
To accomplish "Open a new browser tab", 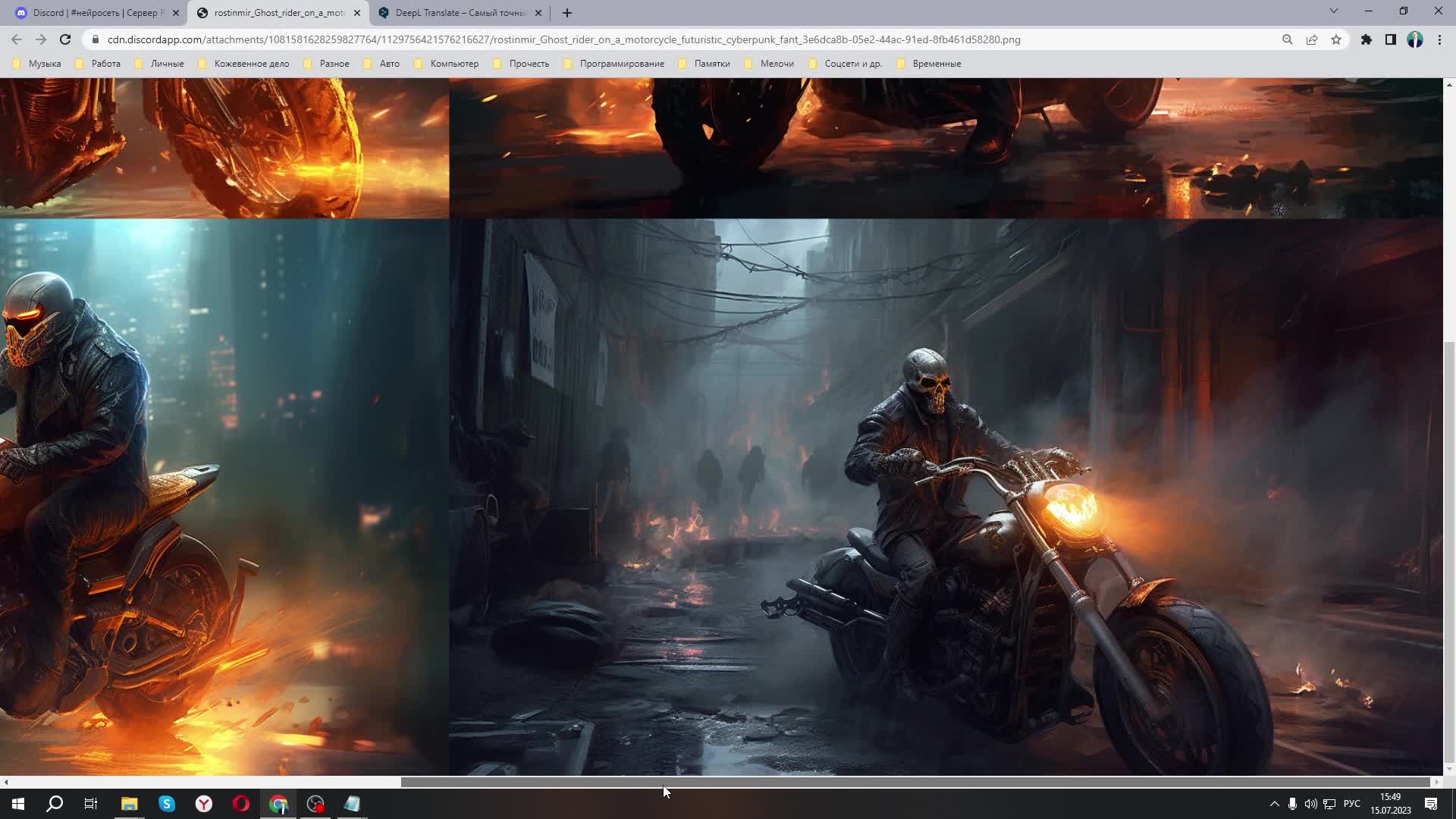I will pos(567,13).
